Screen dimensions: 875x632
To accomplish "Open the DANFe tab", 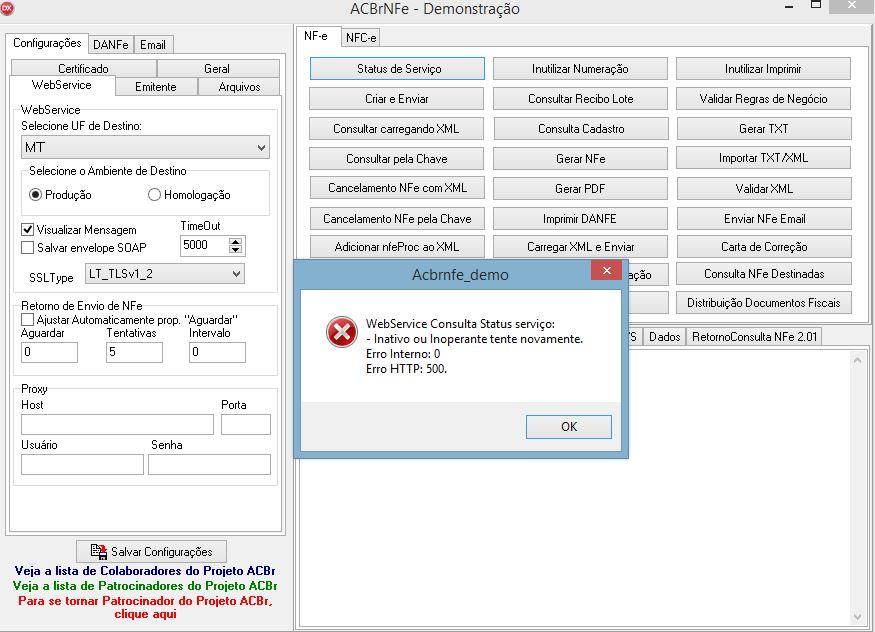I will [110, 45].
